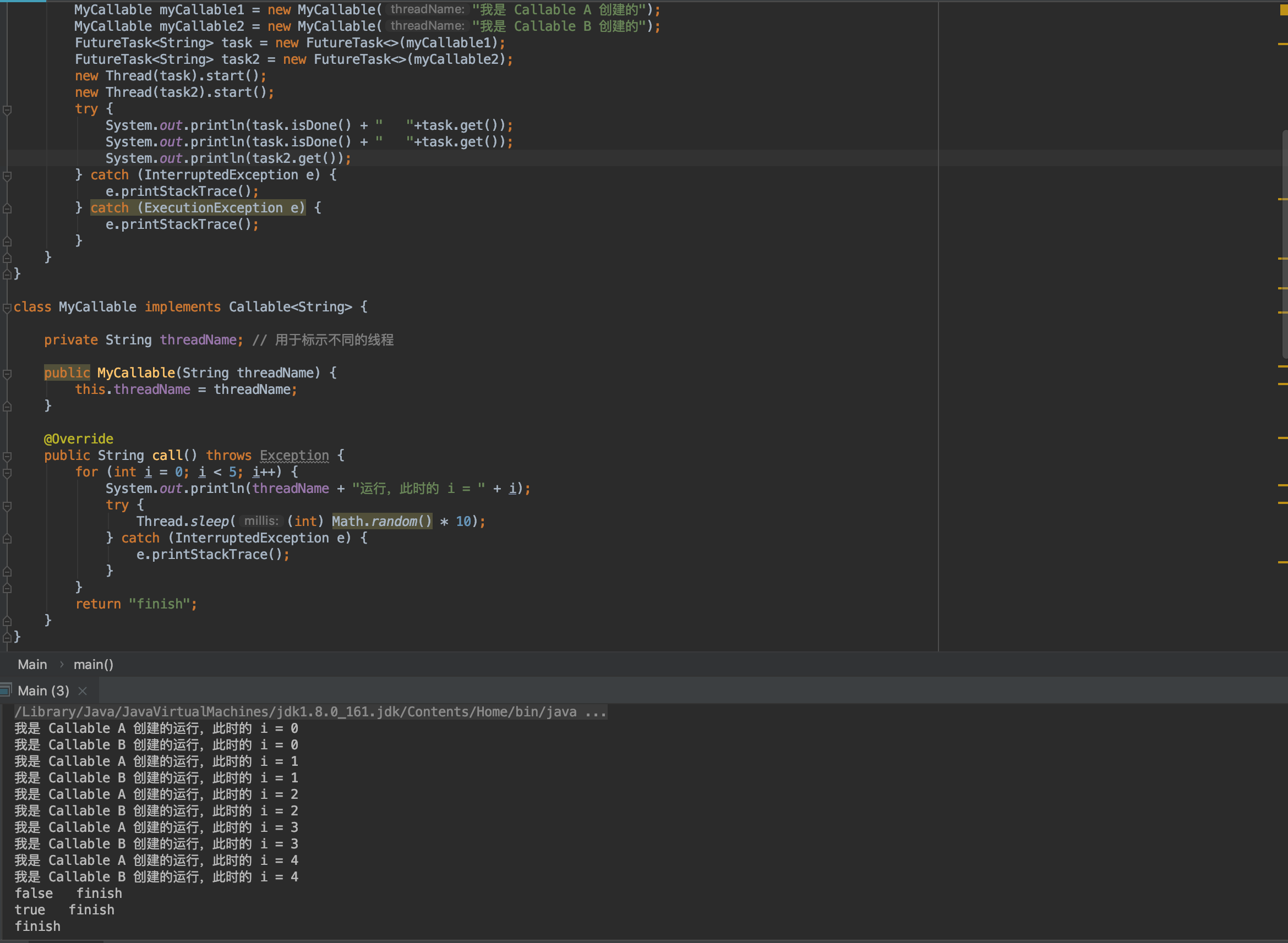Click the yellow inspection status indicator top-right
Viewport: 1288px width, 943px height.
coord(1284,10)
